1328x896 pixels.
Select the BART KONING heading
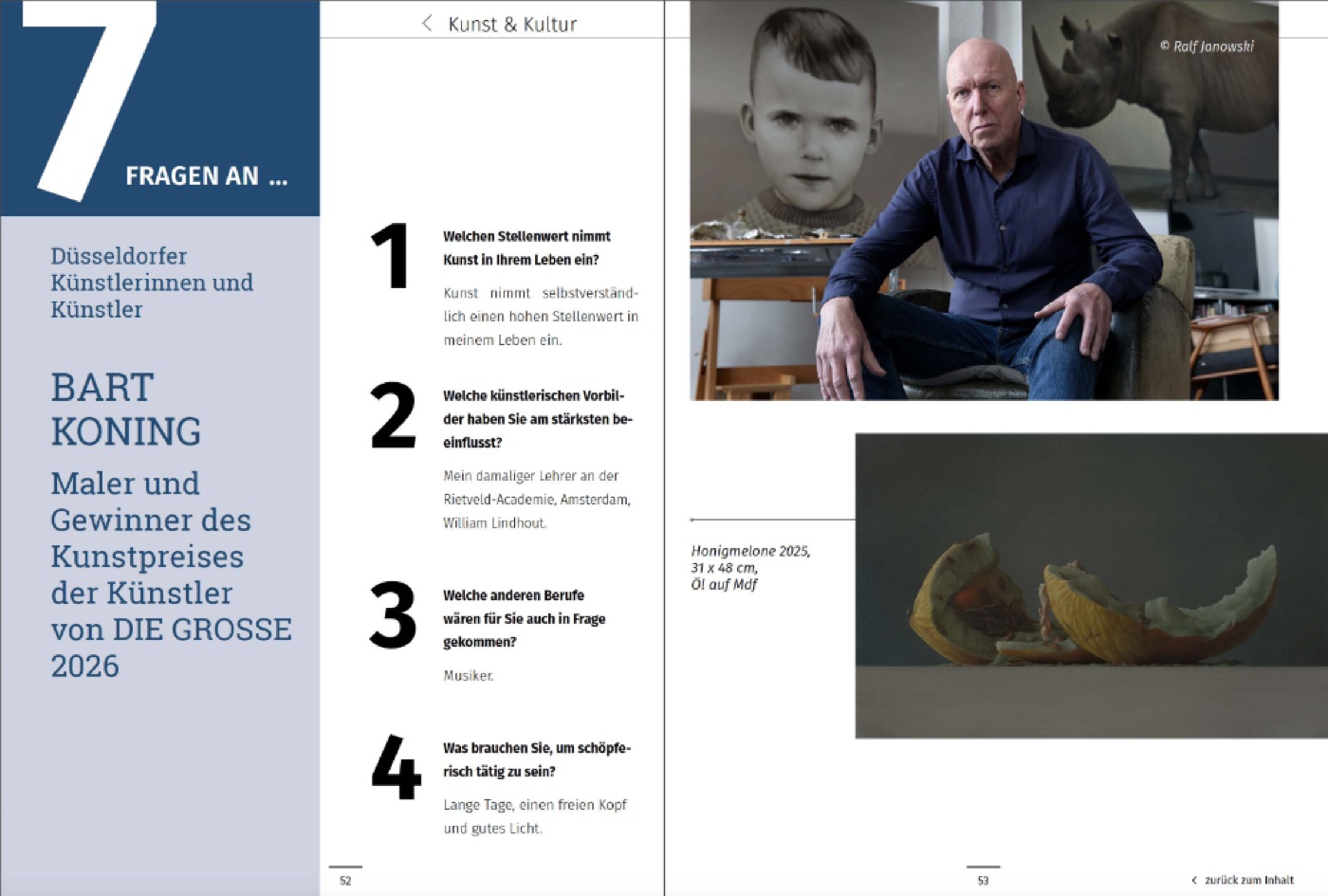click(125, 410)
